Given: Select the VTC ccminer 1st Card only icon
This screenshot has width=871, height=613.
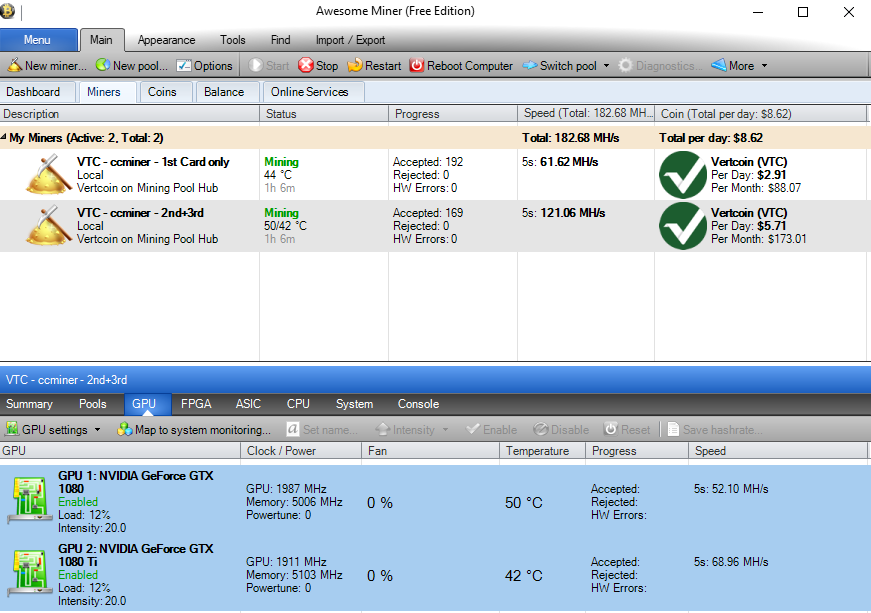Looking at the screenshot, I should 49,174.
